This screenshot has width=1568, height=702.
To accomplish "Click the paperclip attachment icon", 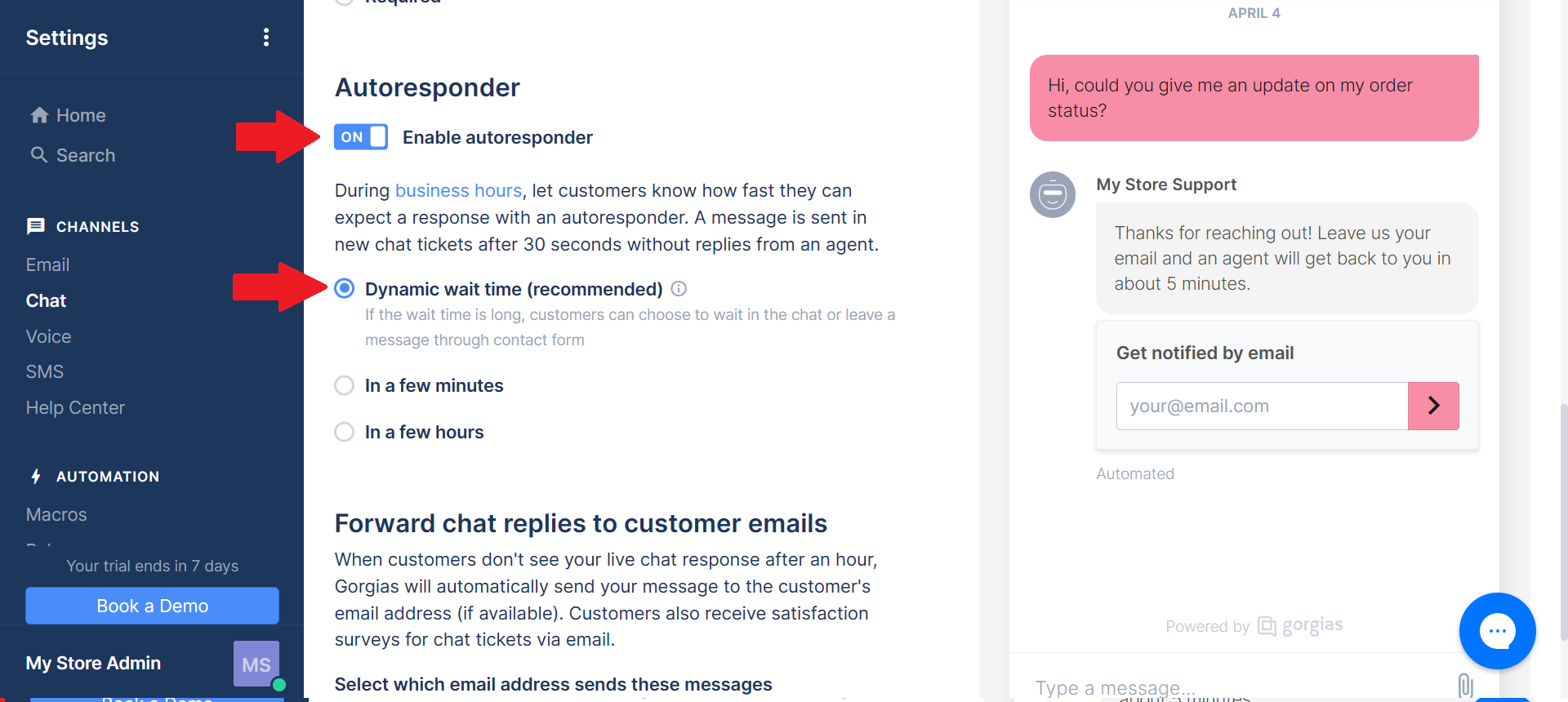I will [x=1465, y=686].
